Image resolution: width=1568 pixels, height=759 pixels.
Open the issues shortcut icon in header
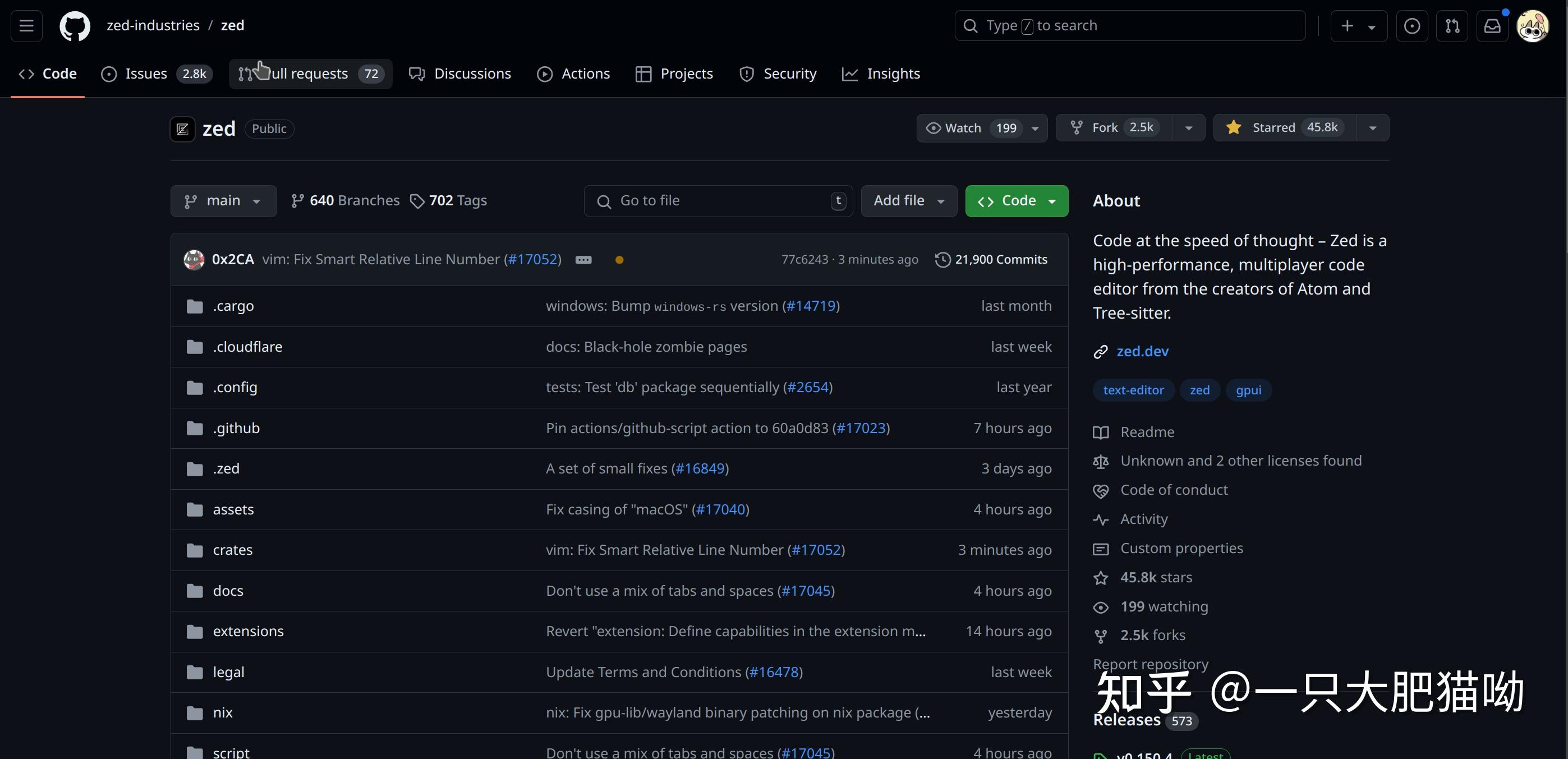1411,26
